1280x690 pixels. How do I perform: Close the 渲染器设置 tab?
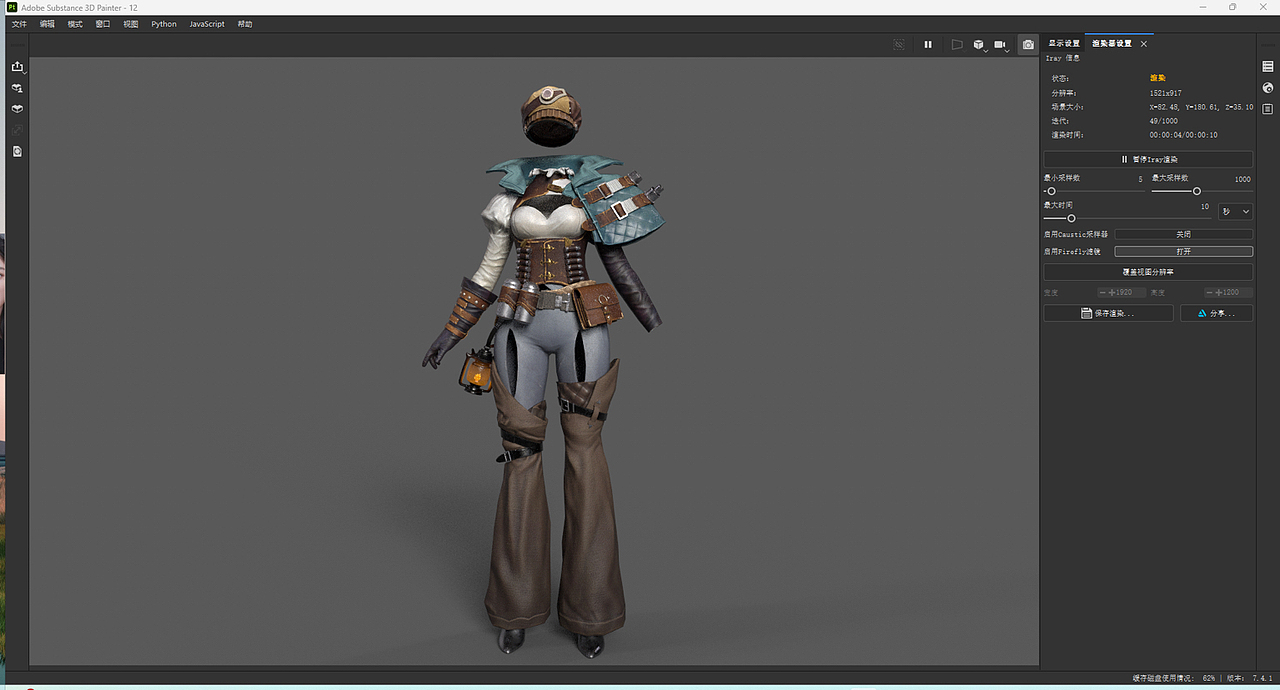tap(1144, 44)
